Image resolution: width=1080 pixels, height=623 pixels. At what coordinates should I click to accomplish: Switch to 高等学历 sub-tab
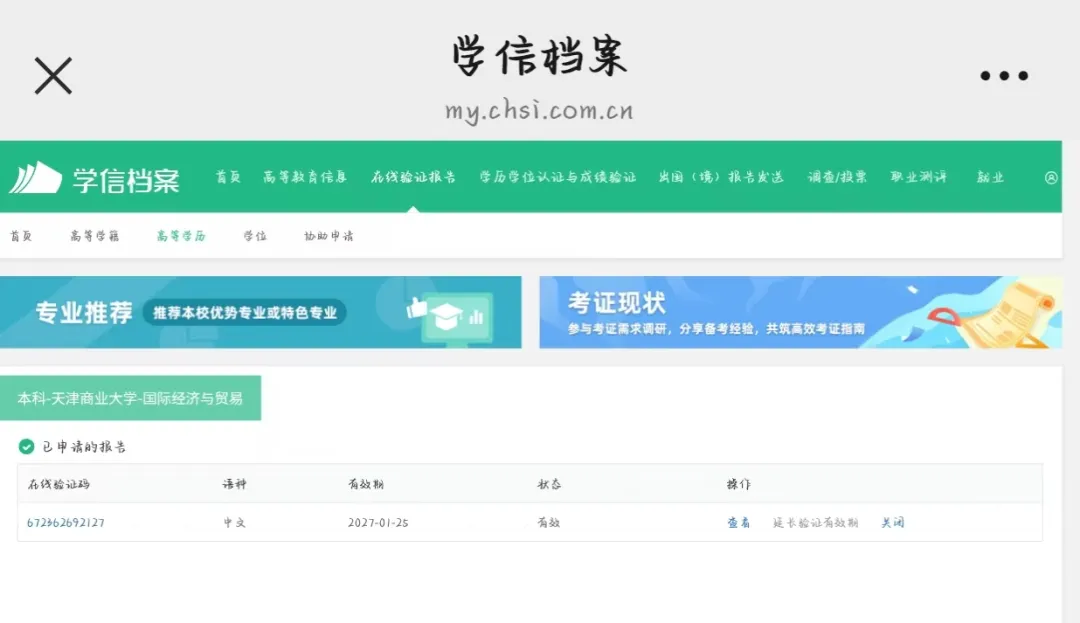click(x=180, y=236)
